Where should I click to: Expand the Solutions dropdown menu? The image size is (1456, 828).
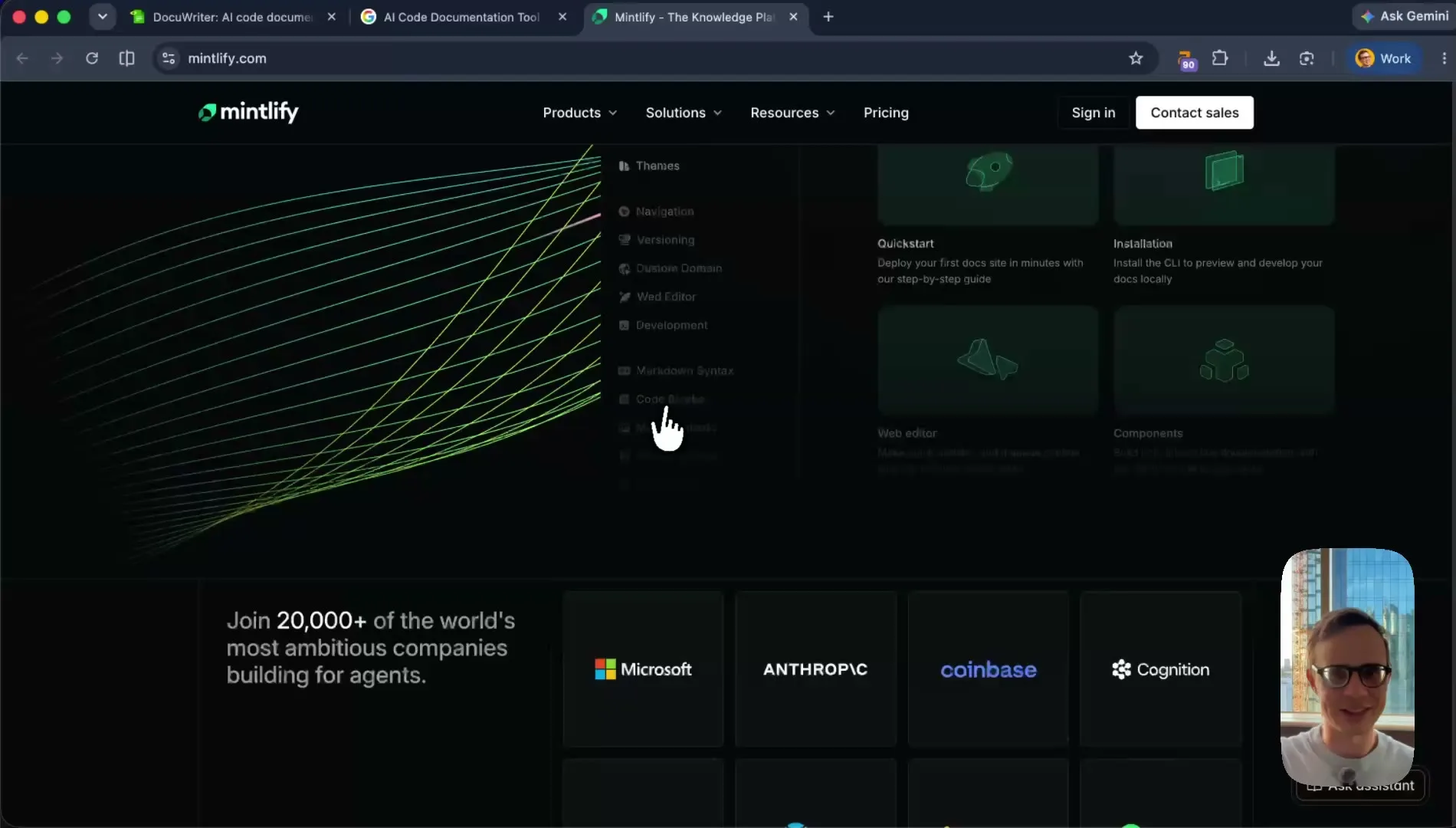684,113
